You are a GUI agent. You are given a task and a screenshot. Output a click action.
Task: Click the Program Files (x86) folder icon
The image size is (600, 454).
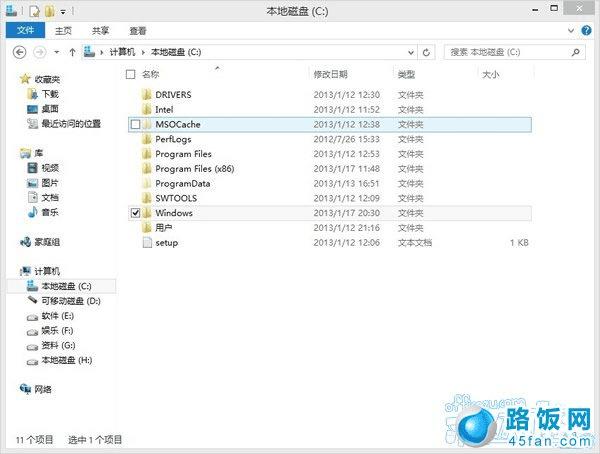coord(147,169)
